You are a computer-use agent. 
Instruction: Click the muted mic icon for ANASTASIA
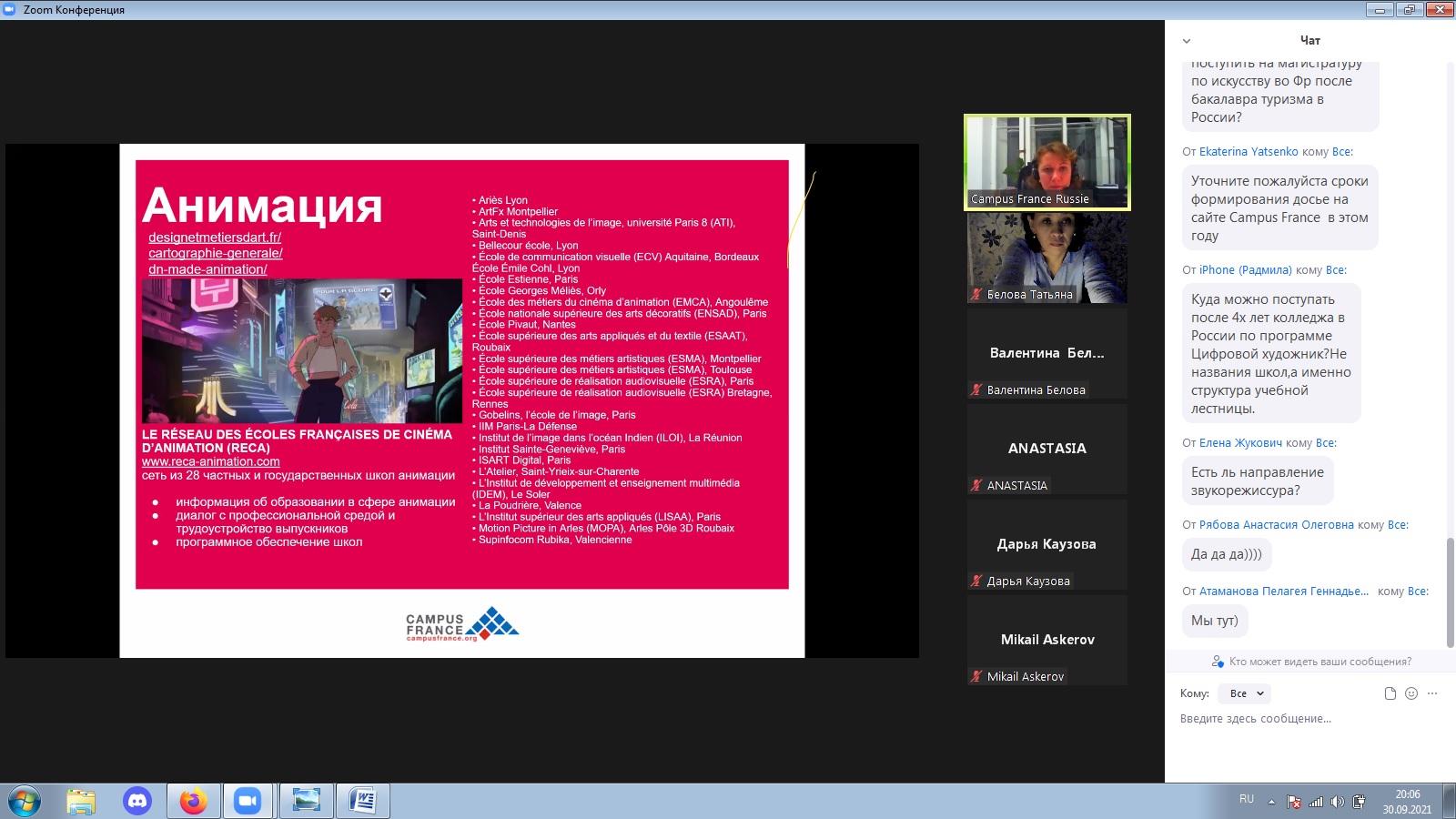tap(976, 486)
